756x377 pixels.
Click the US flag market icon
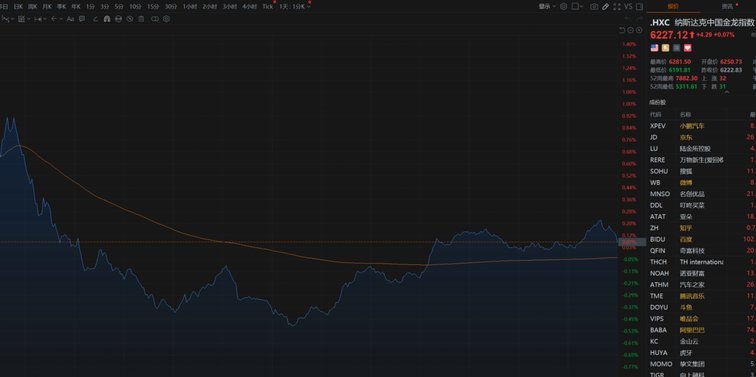pos(654,48)
